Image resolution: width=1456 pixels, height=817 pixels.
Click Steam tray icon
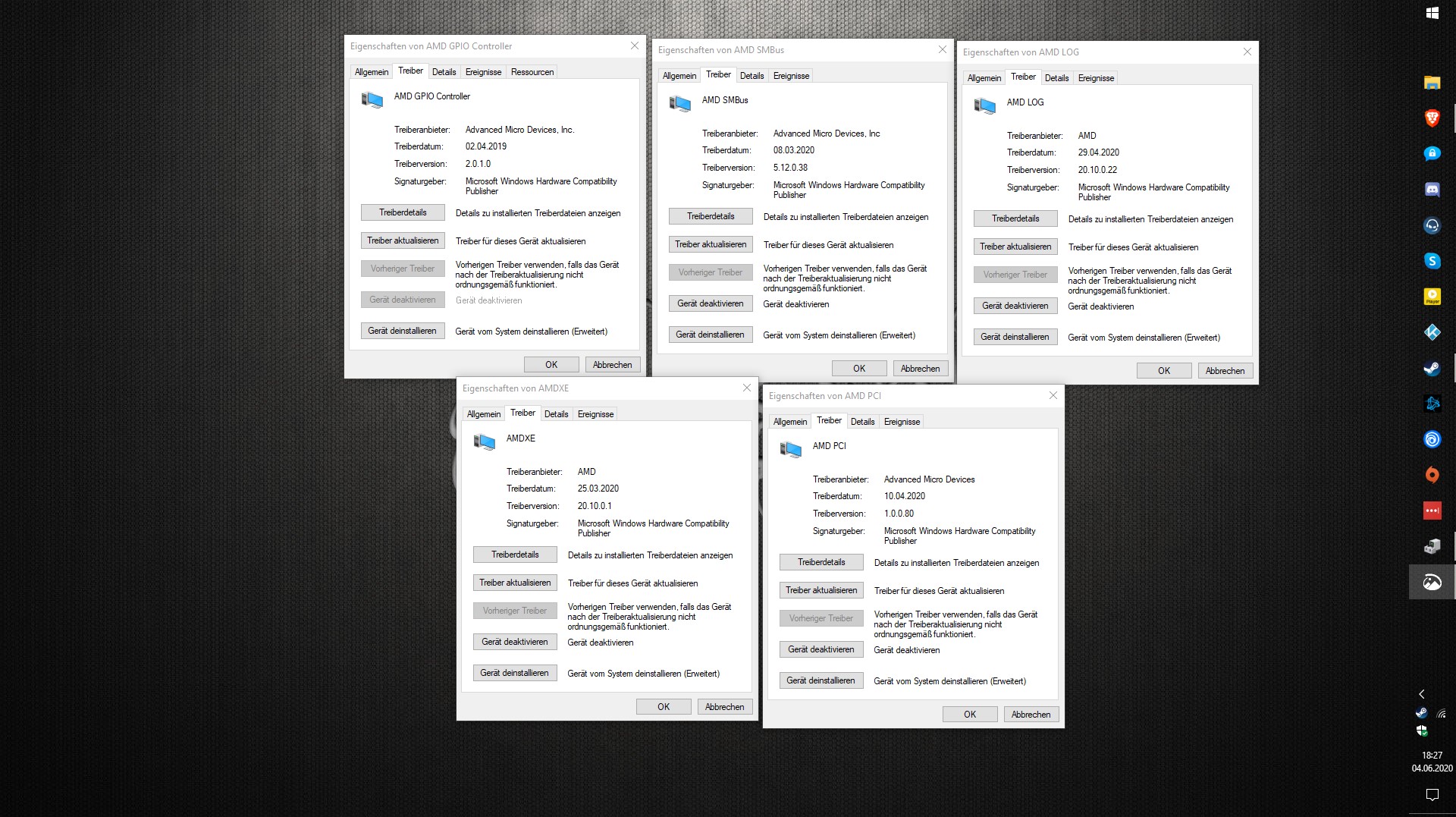pos(1422,713)
